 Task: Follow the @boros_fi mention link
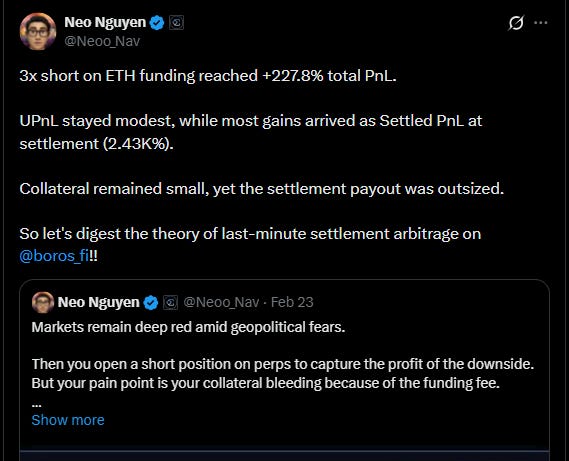point(54,256)
